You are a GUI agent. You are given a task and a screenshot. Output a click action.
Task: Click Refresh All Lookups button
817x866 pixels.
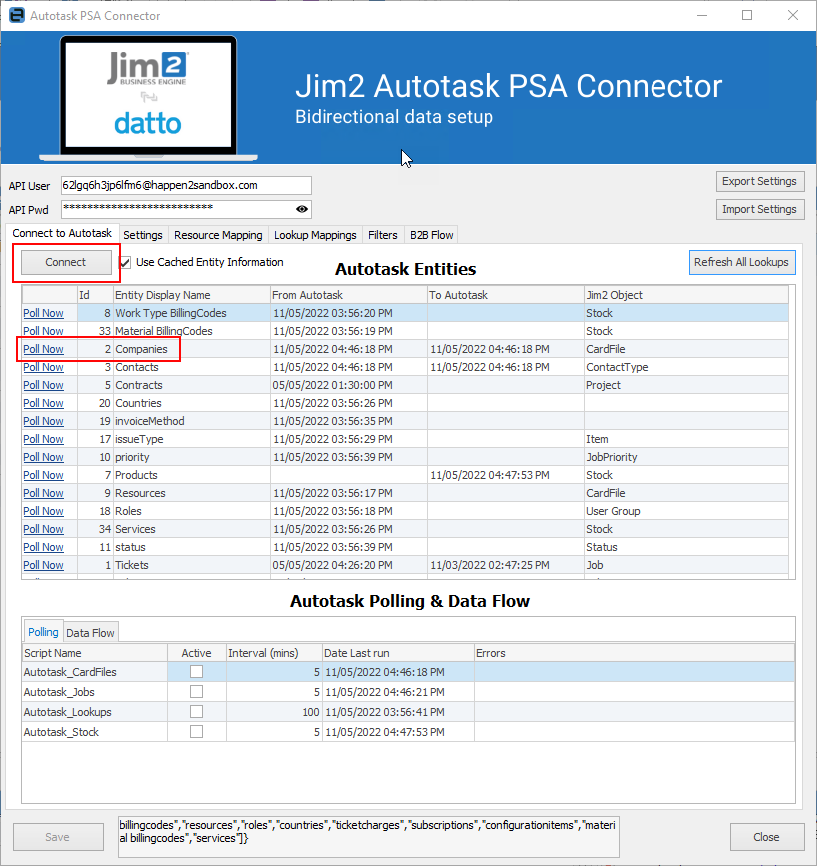tap(741, 262)
